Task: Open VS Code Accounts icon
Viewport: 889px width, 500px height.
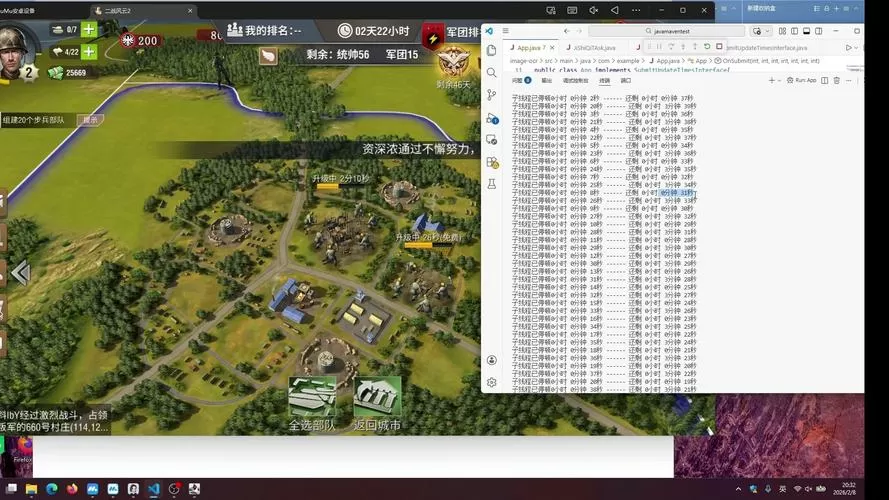Action: pyautogui.click(x=492, y=360)
